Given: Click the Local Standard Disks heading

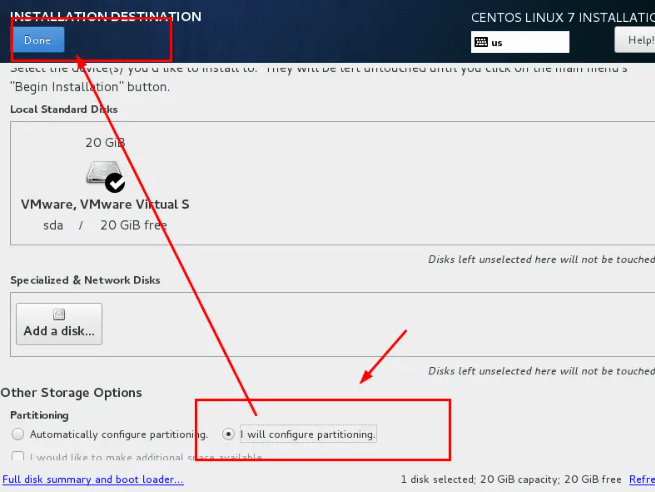Looking at the screenshot, I should coord(64,109).
